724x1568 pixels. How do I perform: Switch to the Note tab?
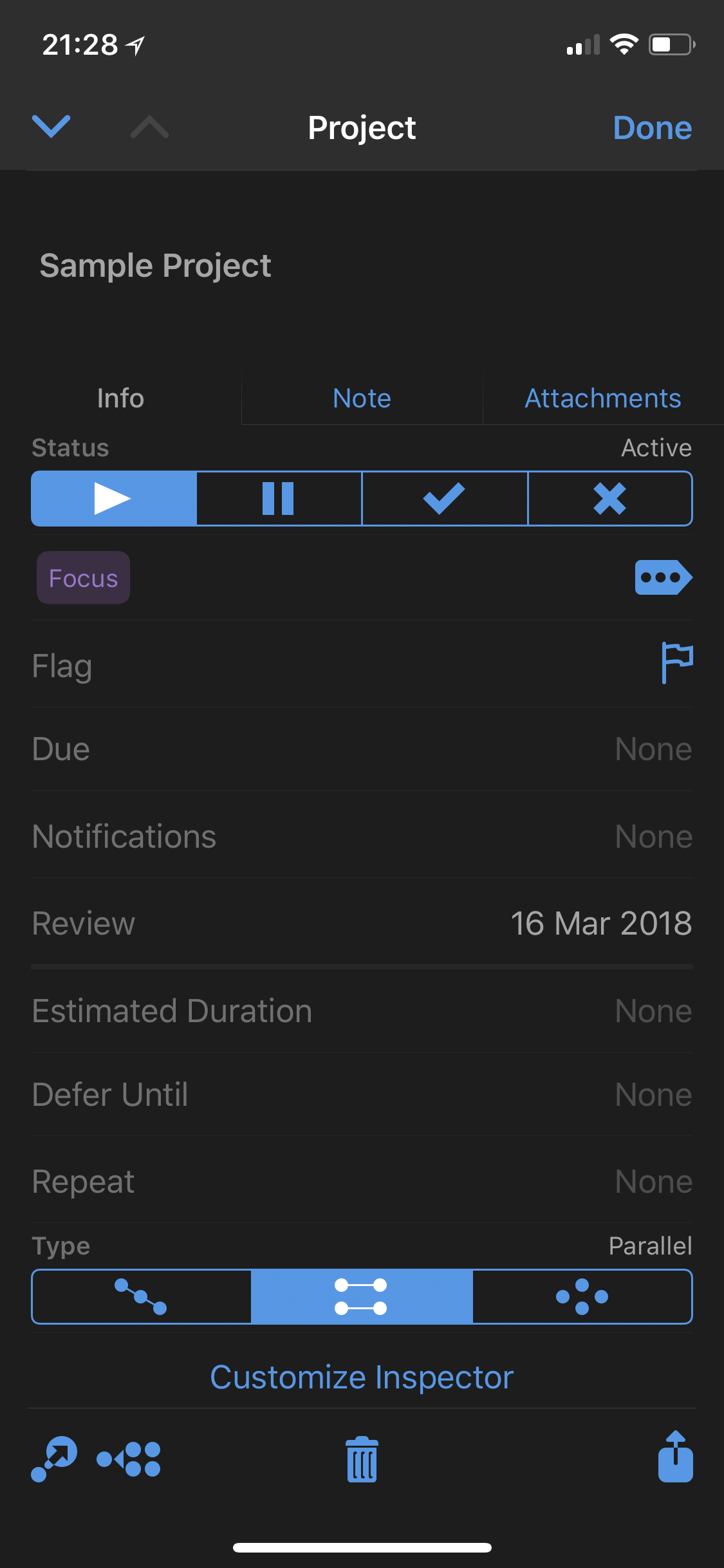point(362,398)
